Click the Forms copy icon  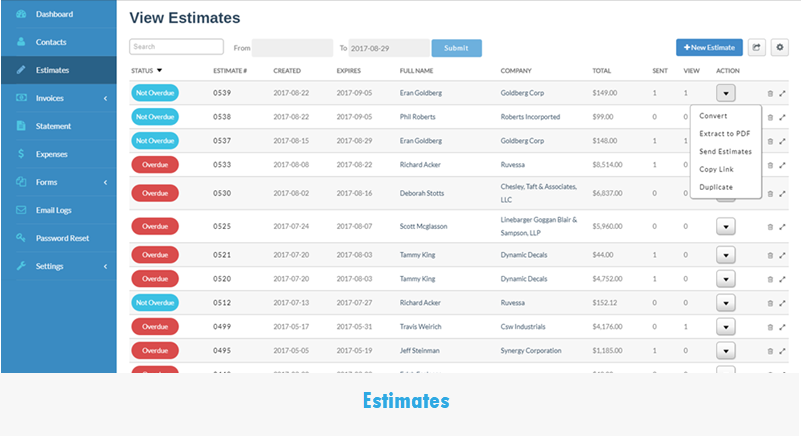pyautogui.click(x=21, y=182)
